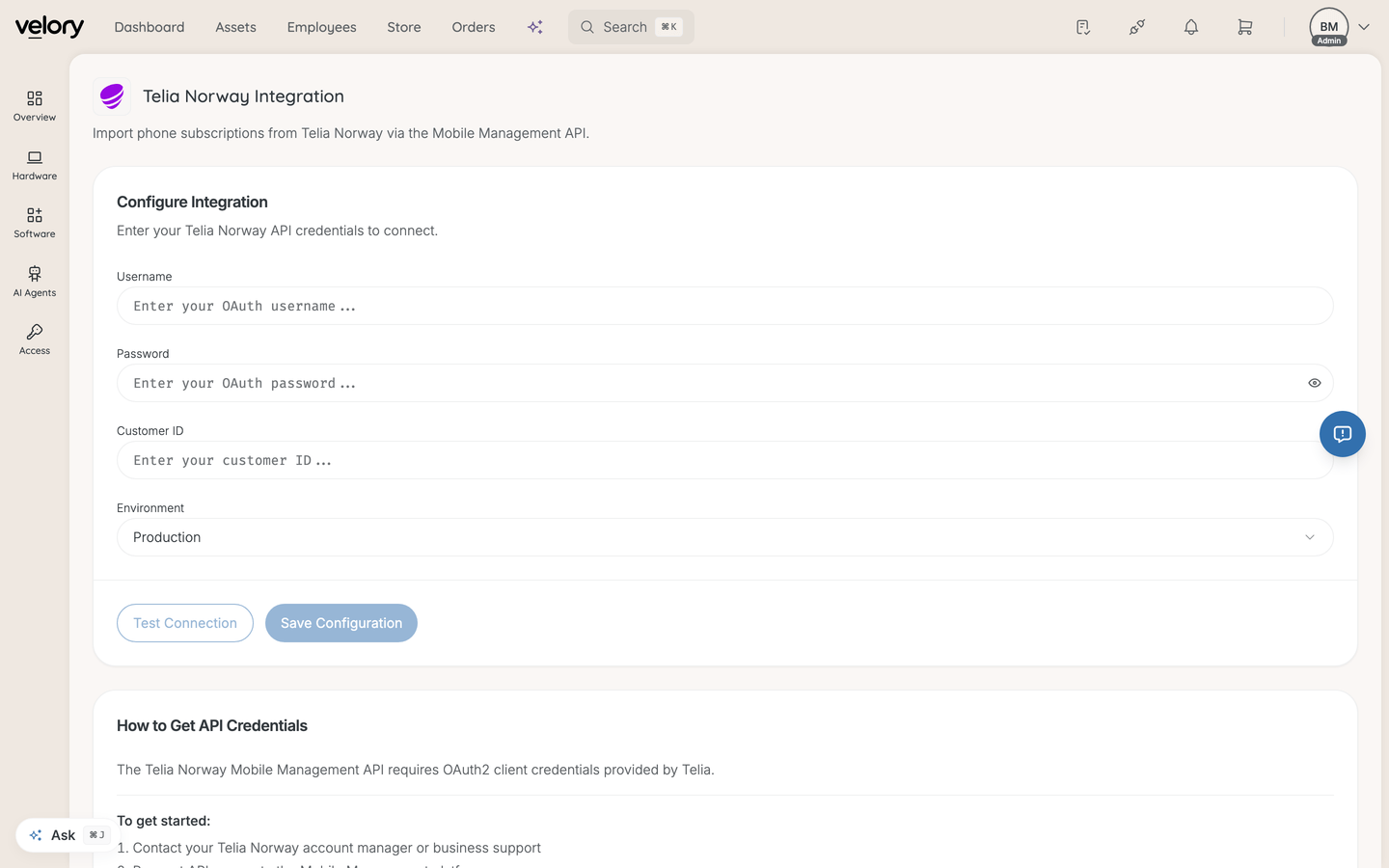Viewport: 1389px width, 868px height.
Task: Click the 'Import phone subscriptions' description line
Action: click(x=340, y=133)
